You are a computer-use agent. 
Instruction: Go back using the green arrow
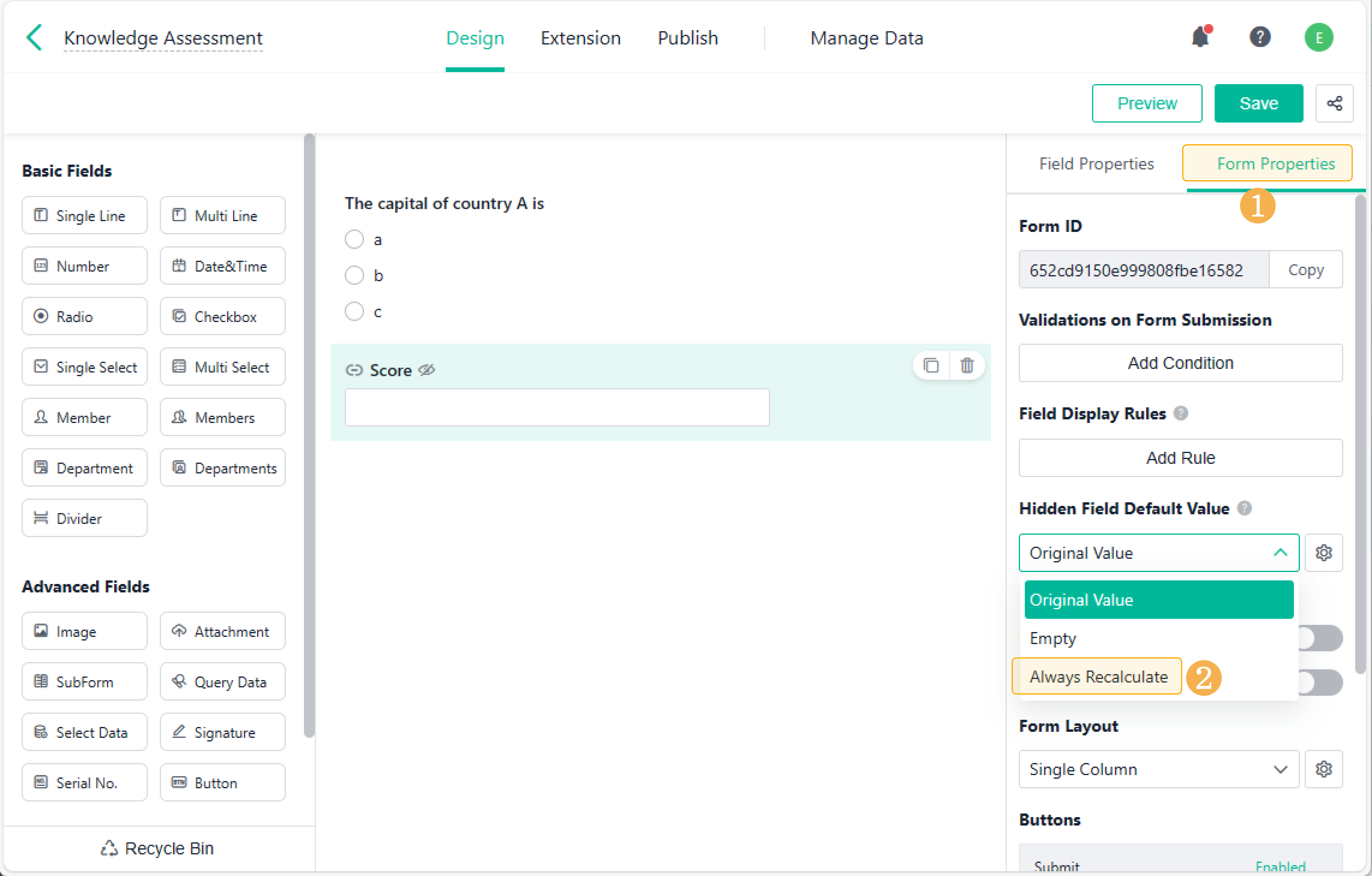point(34,38)
